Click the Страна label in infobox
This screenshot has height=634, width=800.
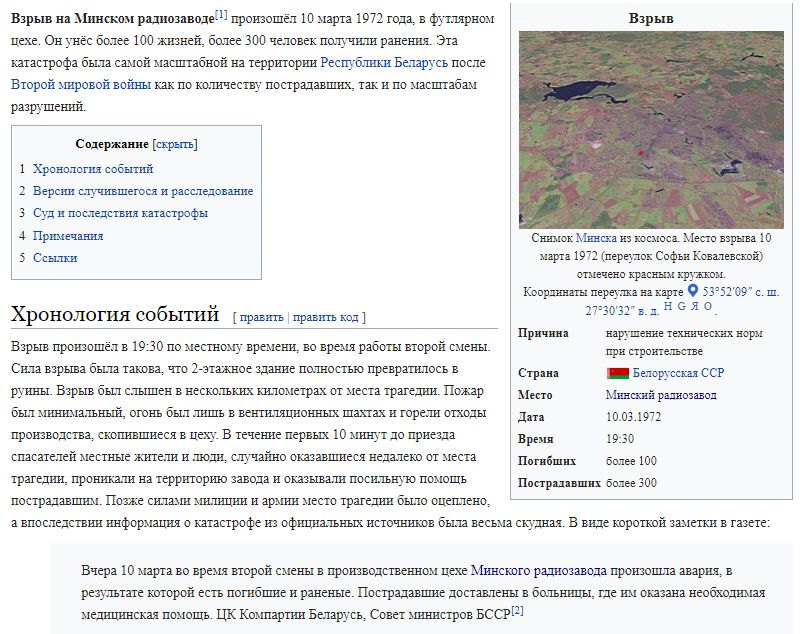[x=538, y=373]
